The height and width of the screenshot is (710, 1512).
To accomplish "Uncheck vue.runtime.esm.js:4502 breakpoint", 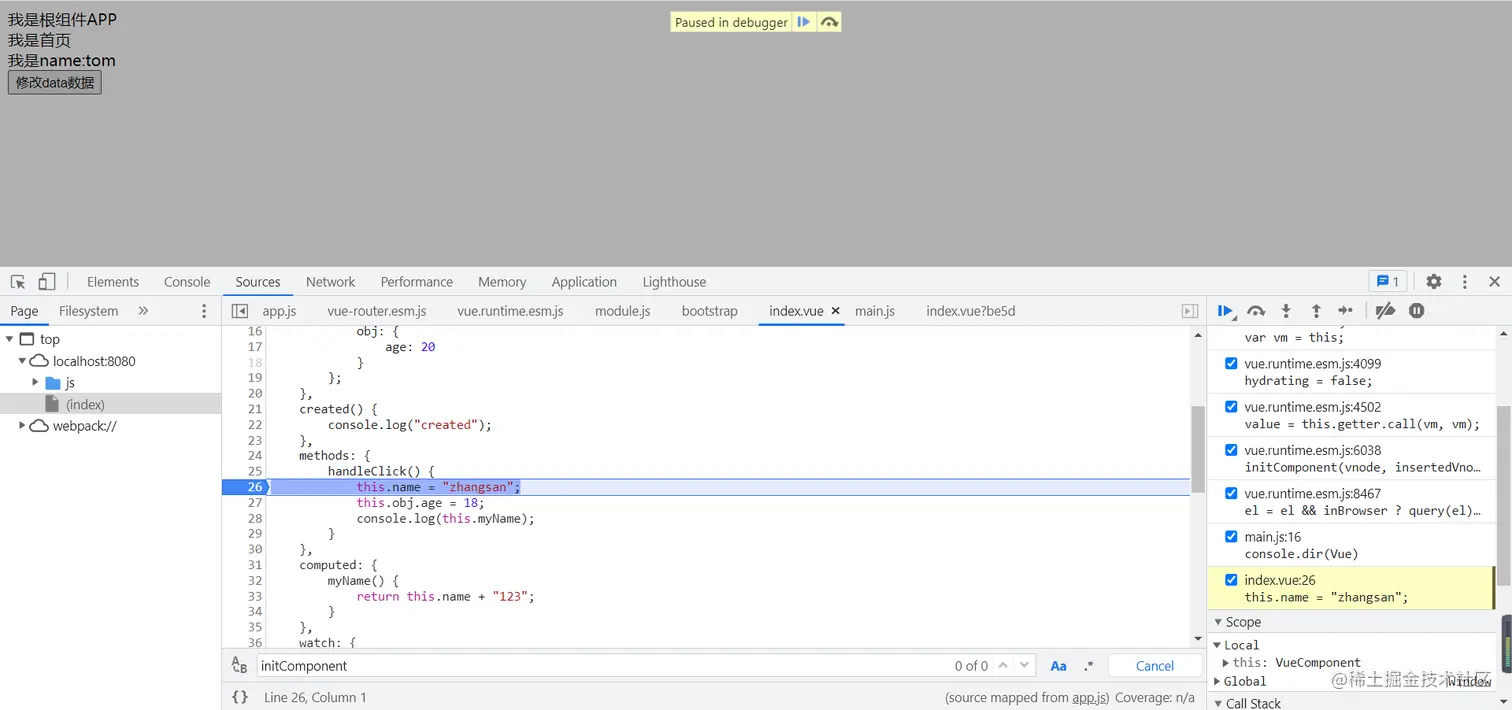I will click(x=1231, y=406).
